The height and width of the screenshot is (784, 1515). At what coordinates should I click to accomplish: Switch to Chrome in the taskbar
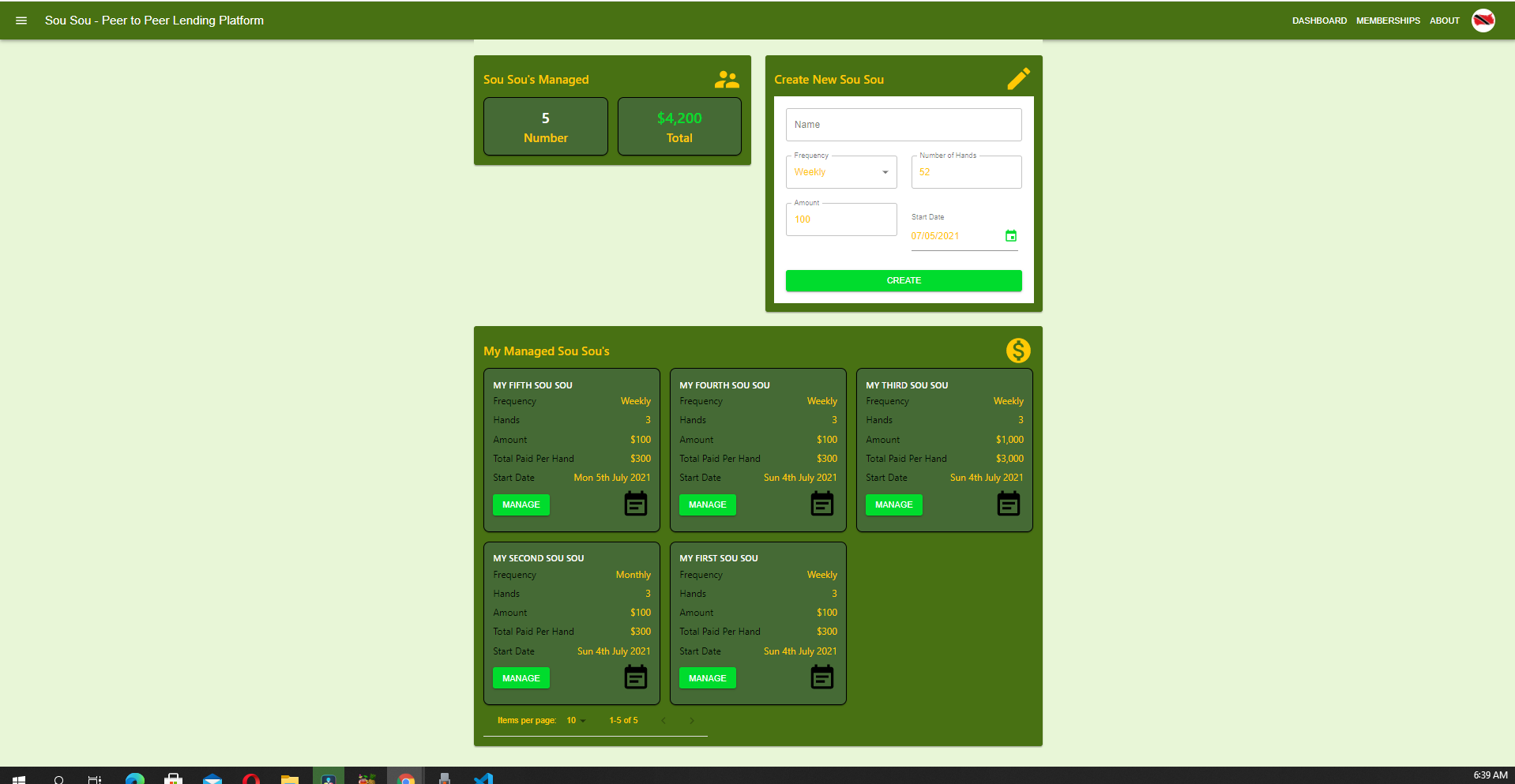tap(406, 778)
